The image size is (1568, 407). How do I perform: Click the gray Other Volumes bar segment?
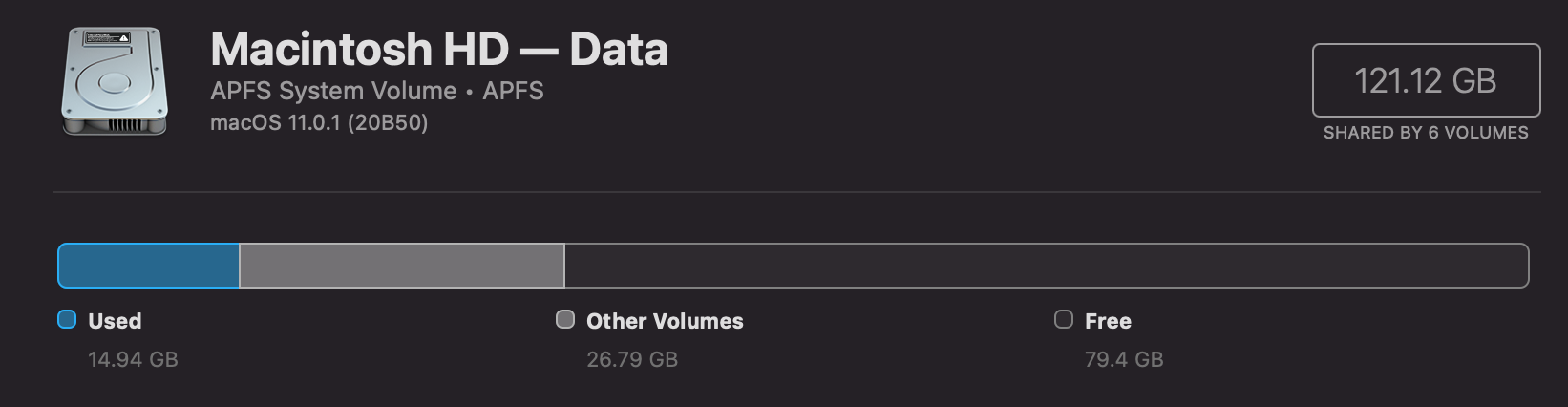pos(401,266)
